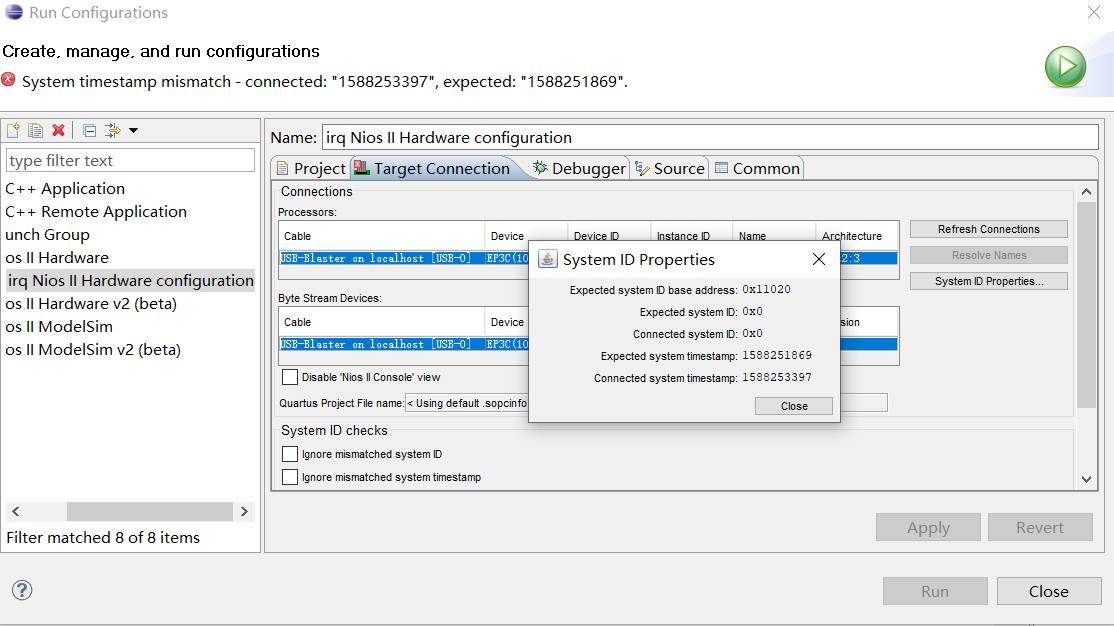Check Ignore mismatched system timestamp
The height and width of the screenshot is (626, 1114).
[290, 477]
